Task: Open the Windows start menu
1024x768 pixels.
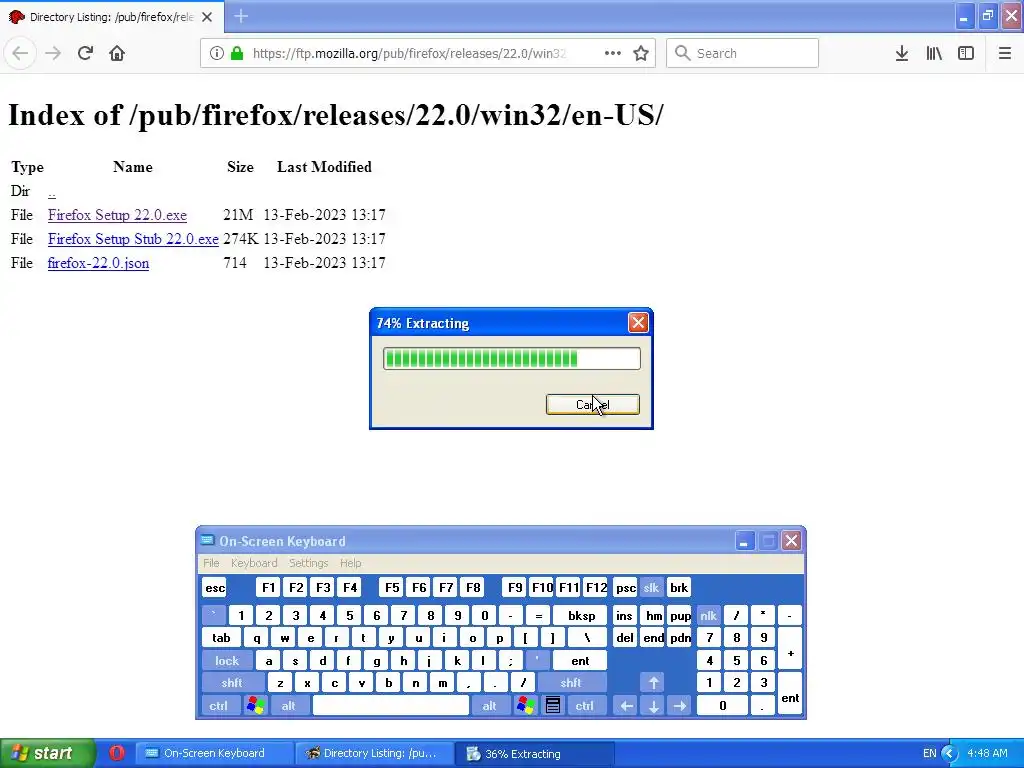Action: (47, 754)
